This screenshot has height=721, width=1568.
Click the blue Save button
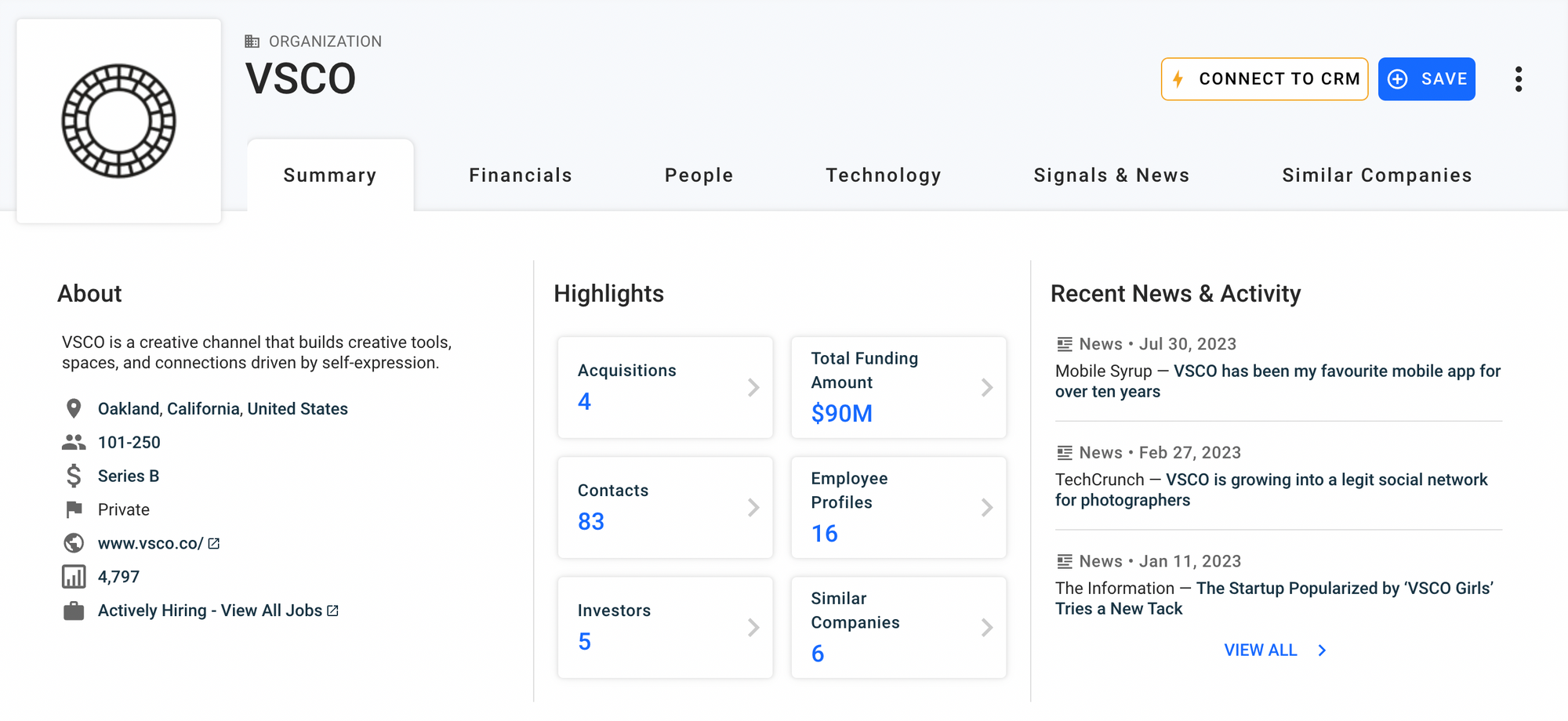pos(1426,79)
